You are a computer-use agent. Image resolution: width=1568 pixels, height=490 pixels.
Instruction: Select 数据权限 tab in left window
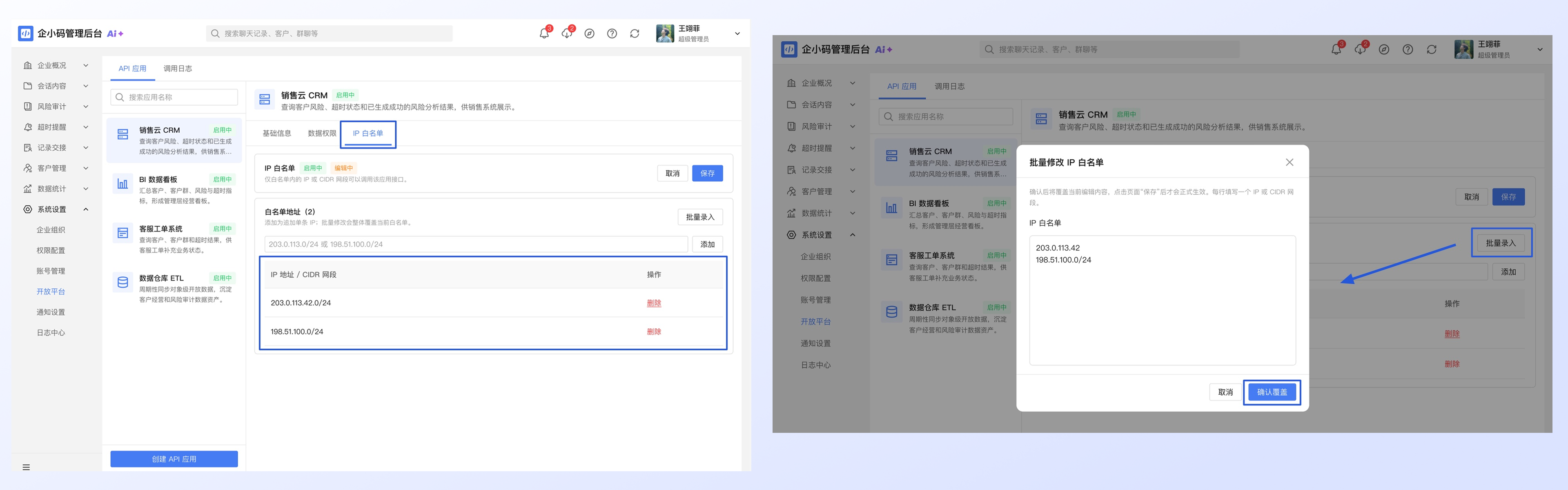pyautogui.click(x=322, y=133)
